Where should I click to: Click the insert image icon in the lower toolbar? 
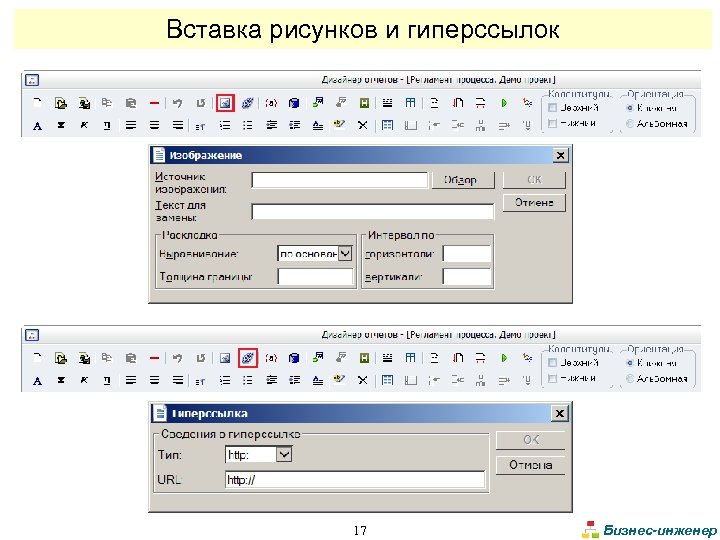tap(225, 358)
